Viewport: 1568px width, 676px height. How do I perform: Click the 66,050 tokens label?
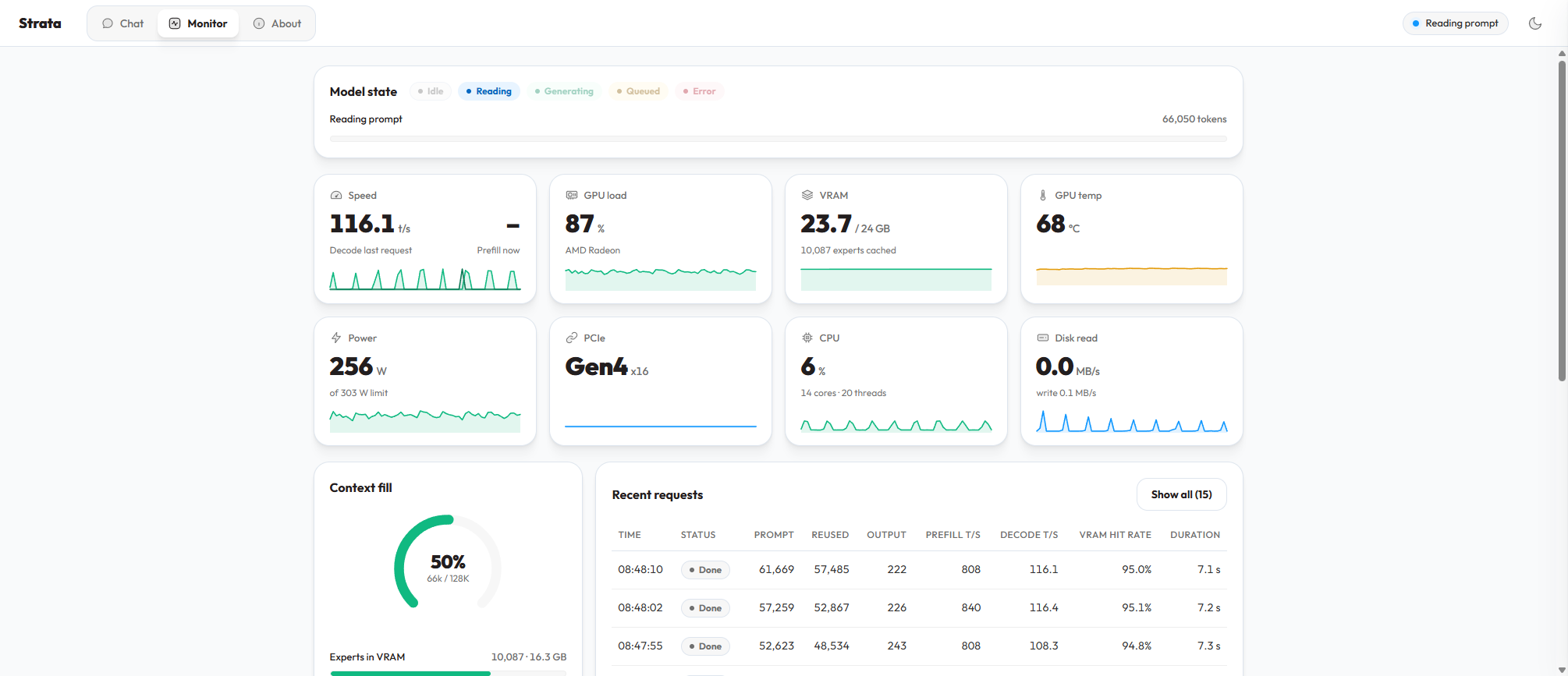point(1194,119)
